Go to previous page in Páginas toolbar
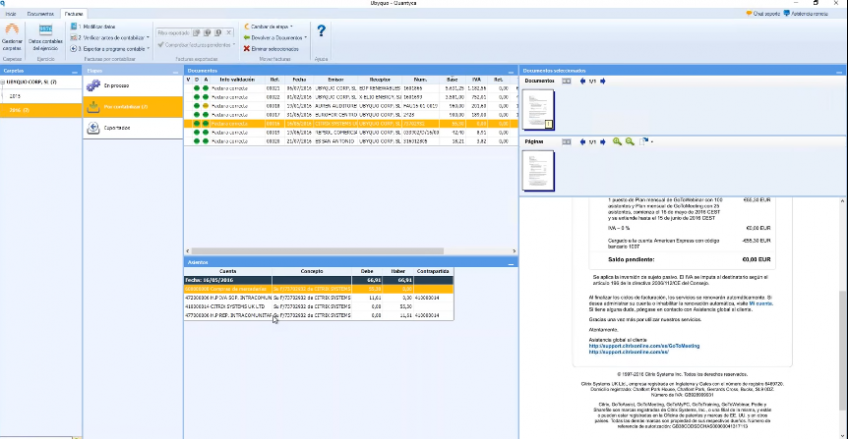Screen dimensions: 848x439 pyautogui.click(x=582, y=142)
